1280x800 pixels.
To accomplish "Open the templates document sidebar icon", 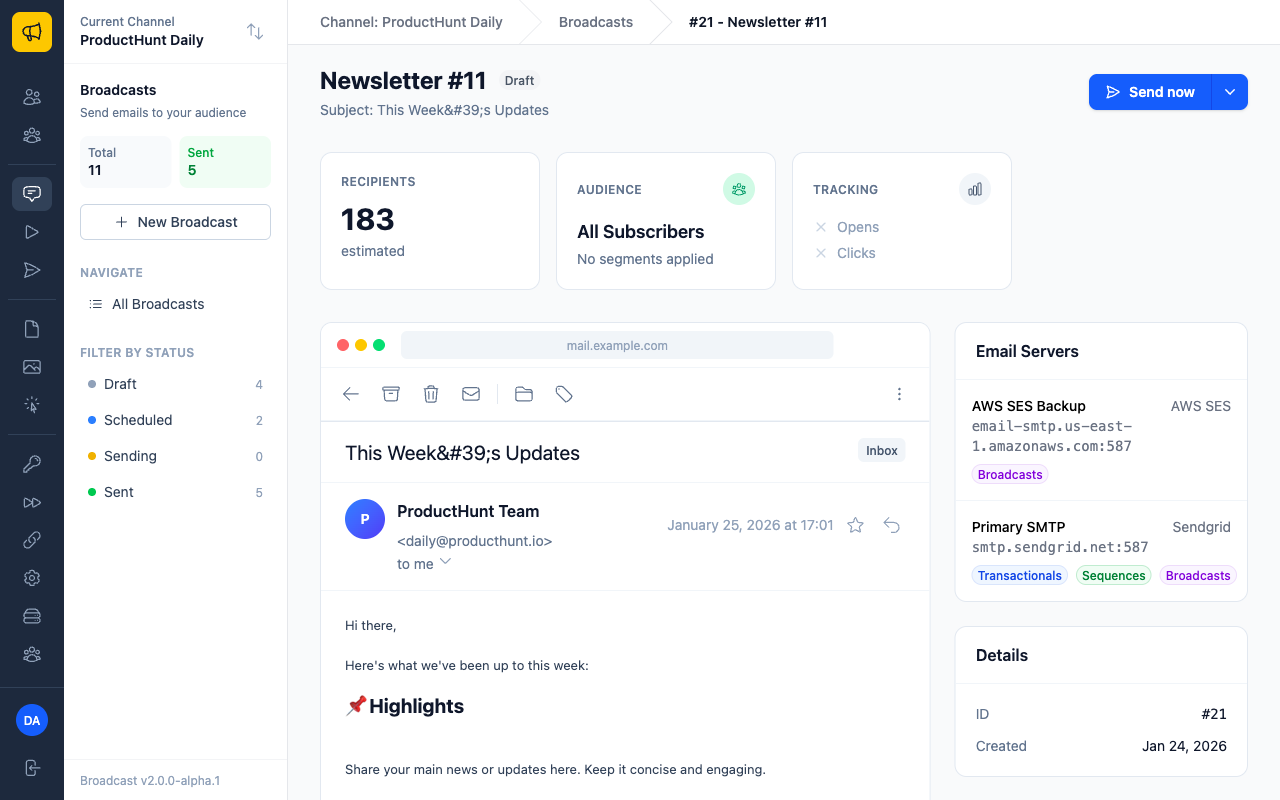I will [32, 329].
